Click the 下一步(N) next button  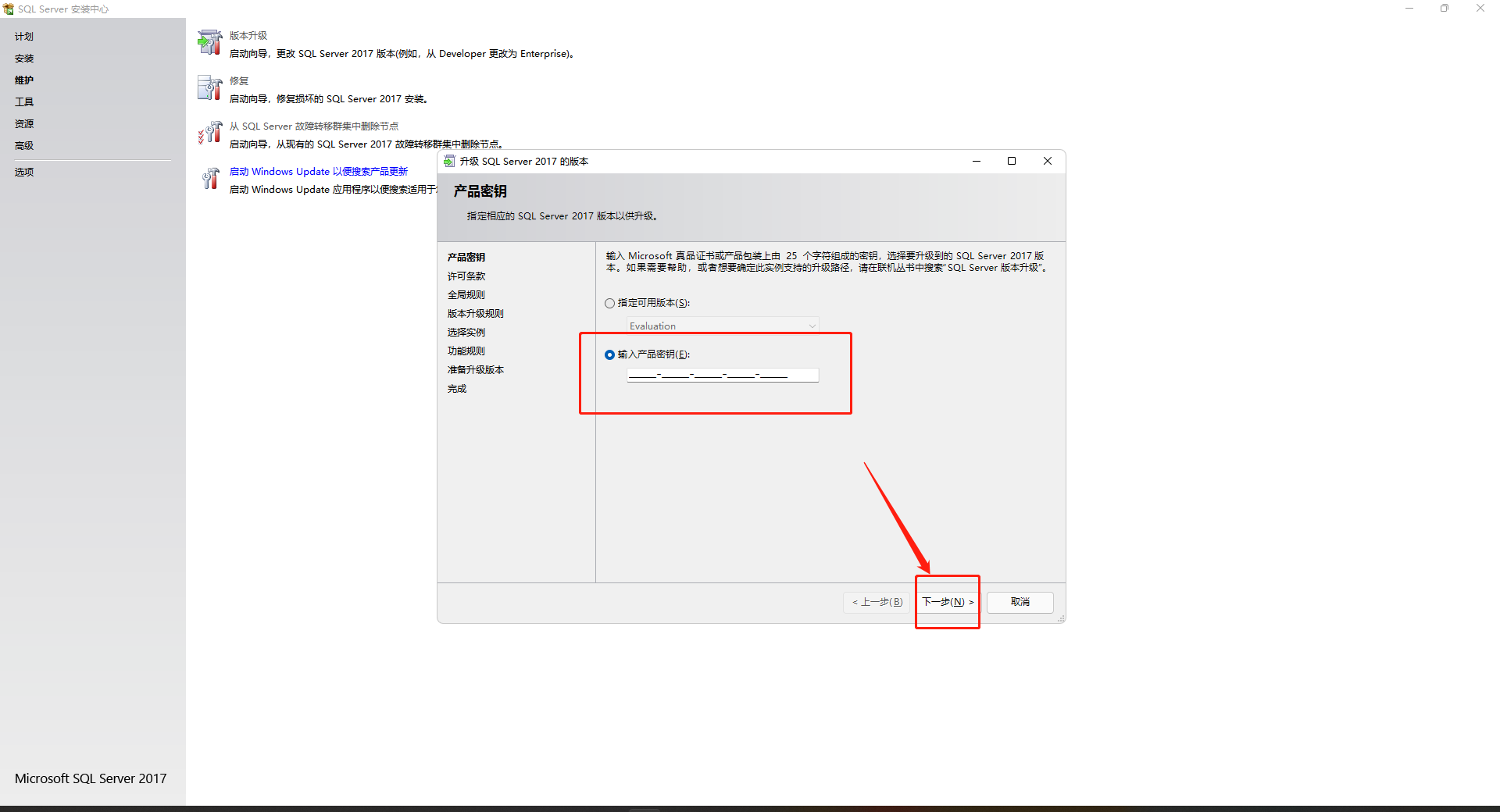(x=948, y=602)
